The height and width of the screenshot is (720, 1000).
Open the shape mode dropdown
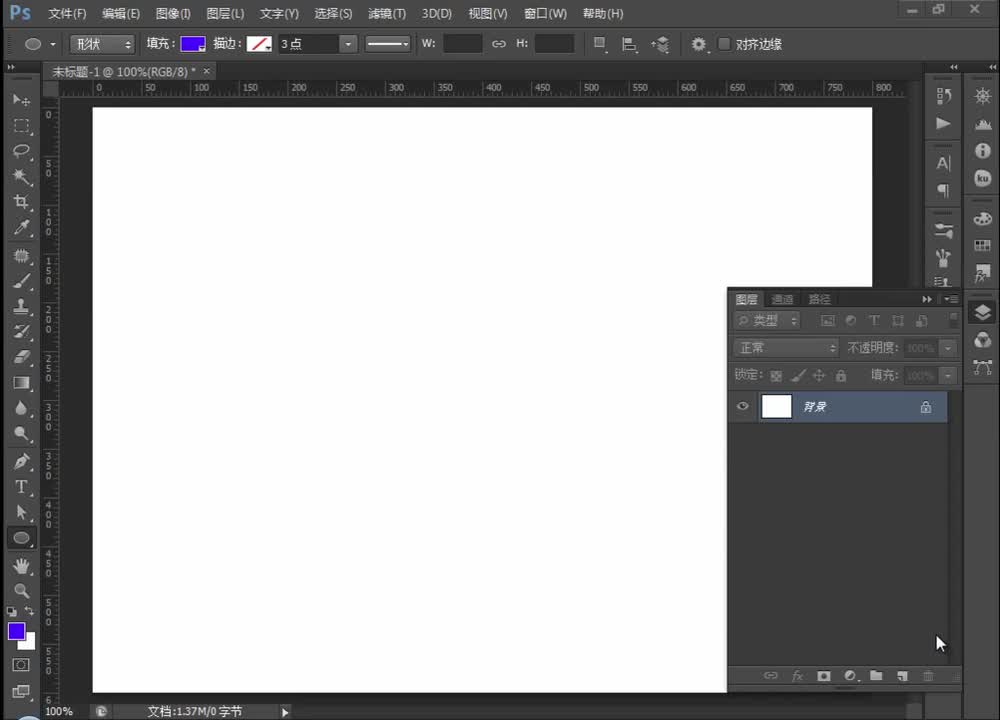tap(102, 44)
